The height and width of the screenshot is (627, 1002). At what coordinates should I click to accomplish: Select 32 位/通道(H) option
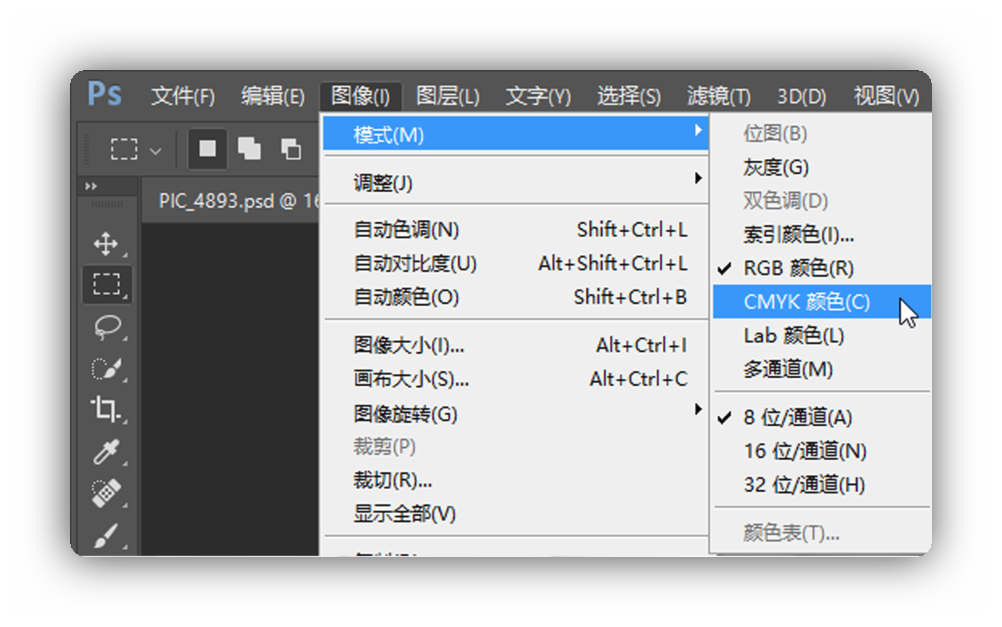821,484
